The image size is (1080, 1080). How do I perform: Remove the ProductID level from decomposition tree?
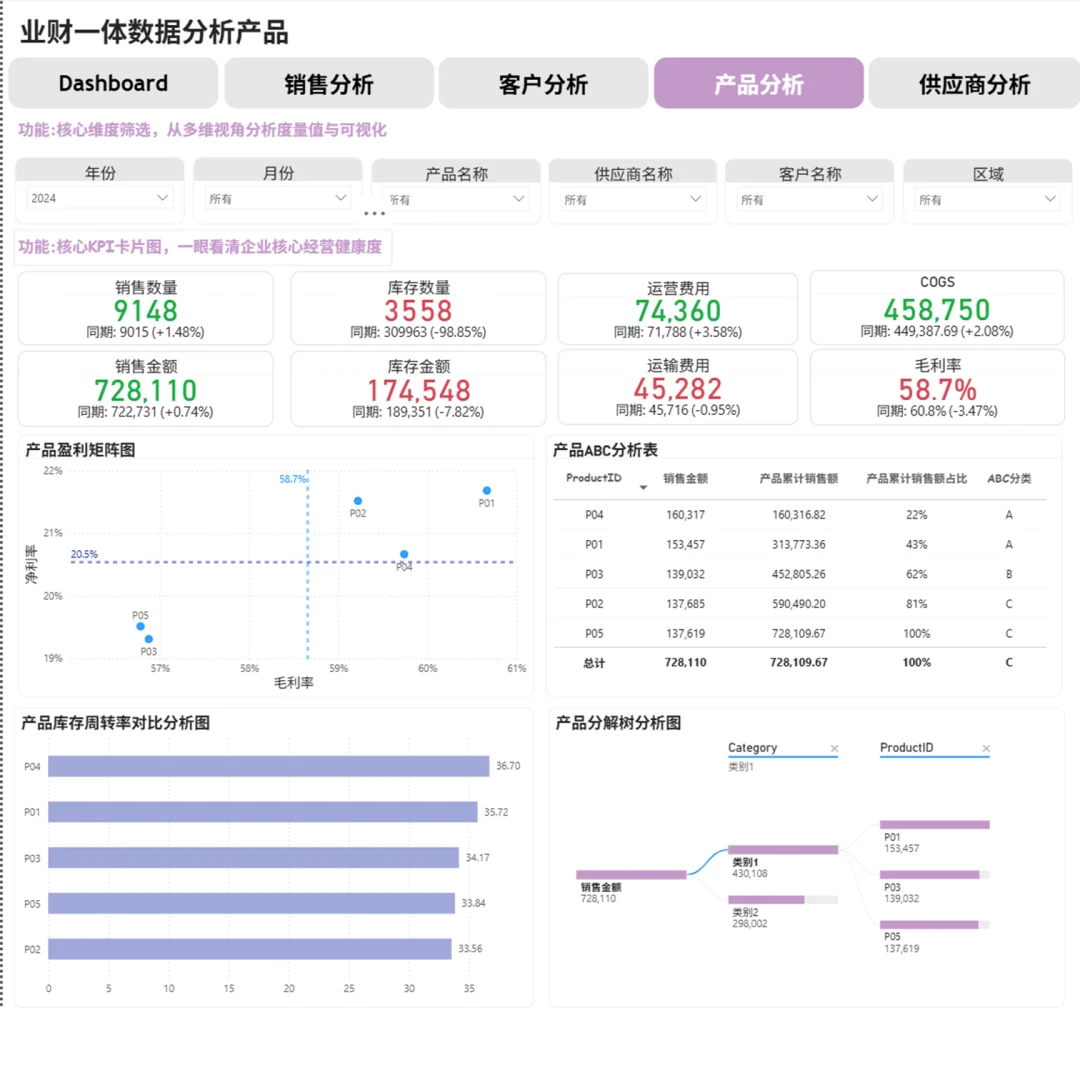(986, 748)
